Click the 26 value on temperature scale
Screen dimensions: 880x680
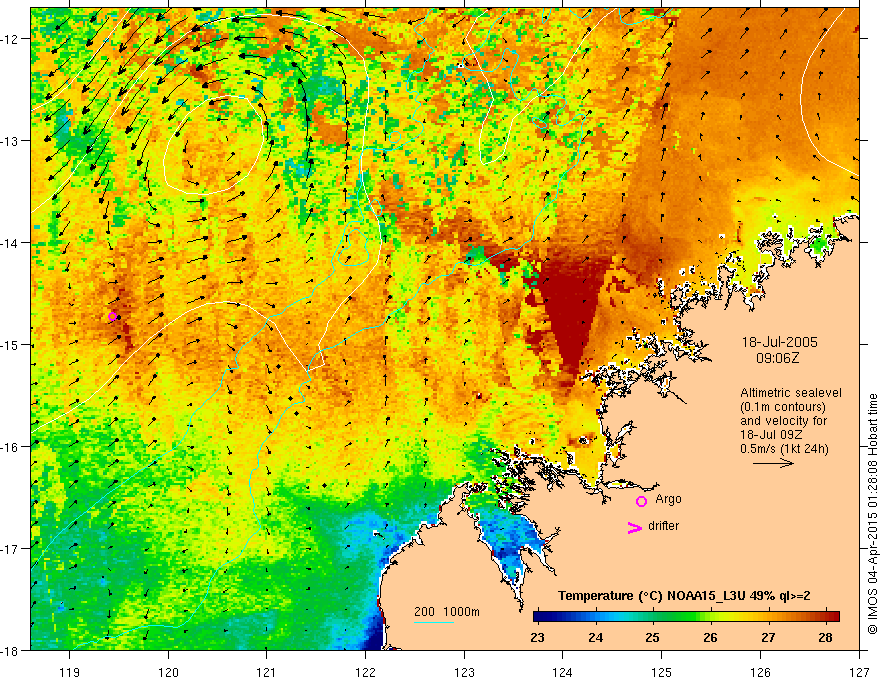[x=710, y=637]
